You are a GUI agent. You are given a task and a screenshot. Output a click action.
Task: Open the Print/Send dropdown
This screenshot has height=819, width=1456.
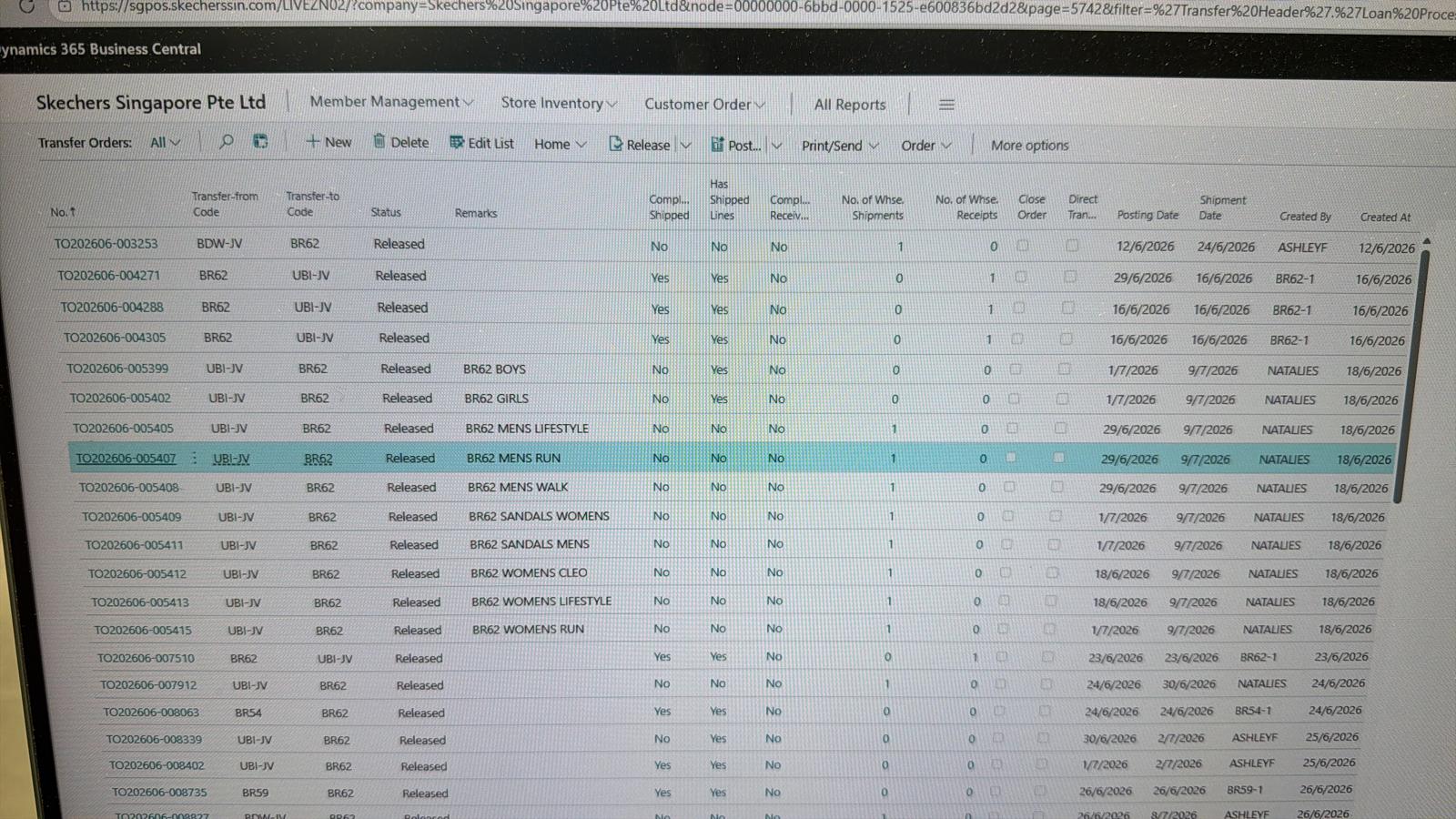pos(840,146)
